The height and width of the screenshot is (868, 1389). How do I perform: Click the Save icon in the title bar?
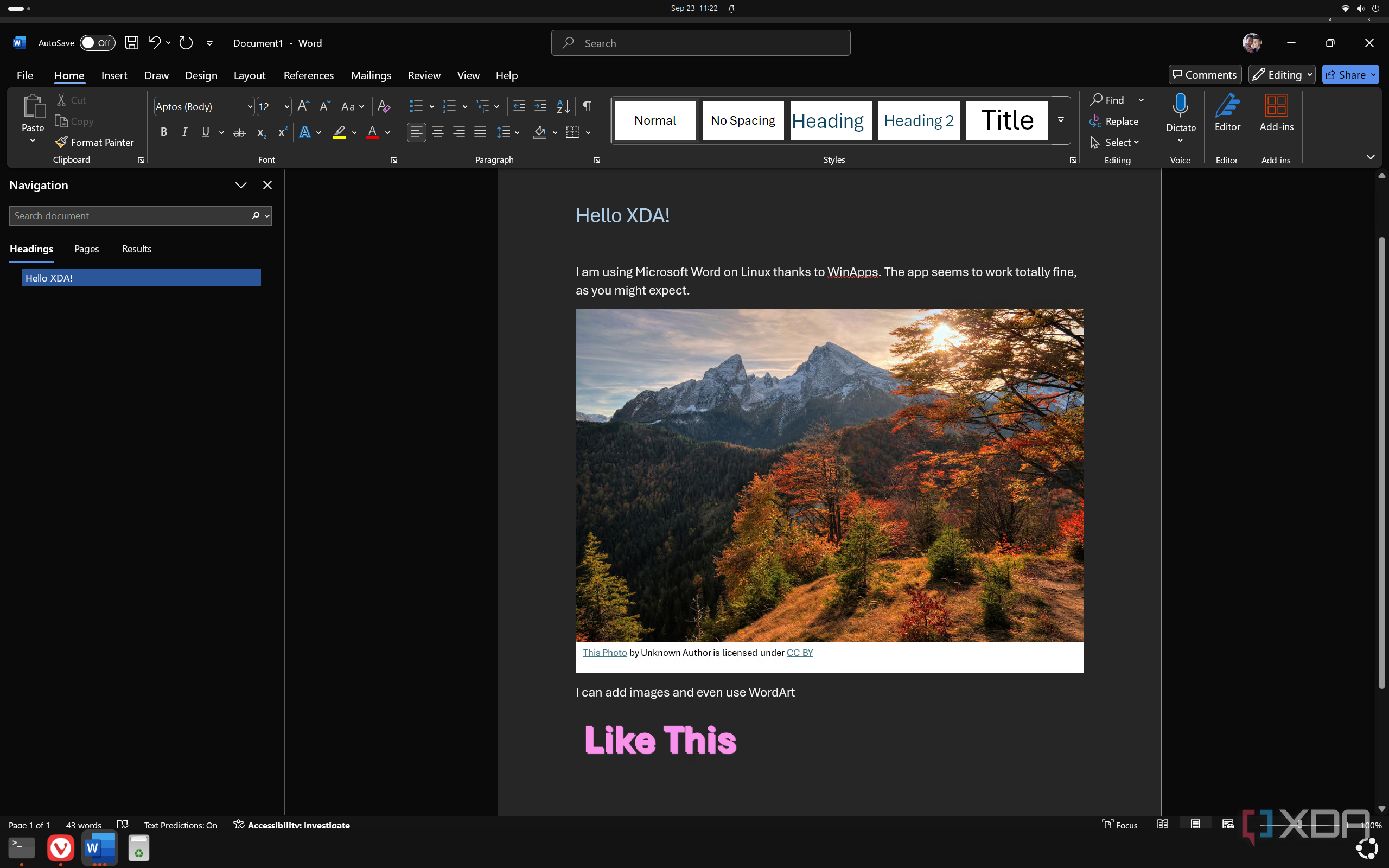click(x=131, y=43)
